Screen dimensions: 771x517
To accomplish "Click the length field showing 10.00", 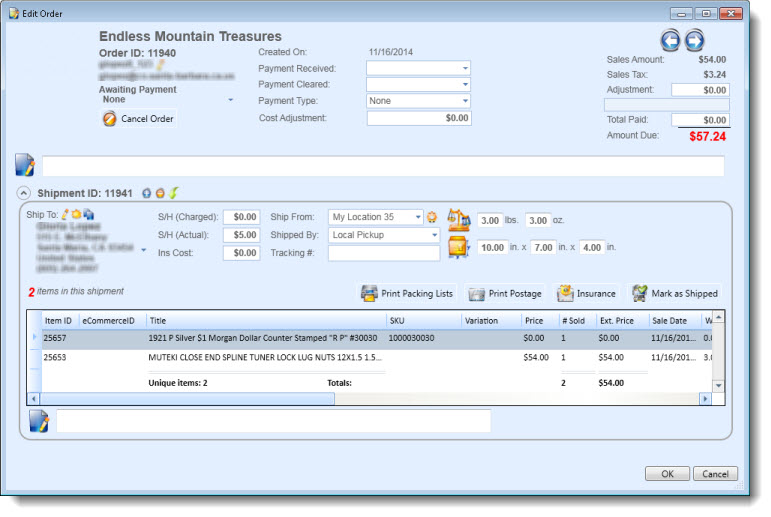I will (x=492, y=247).
